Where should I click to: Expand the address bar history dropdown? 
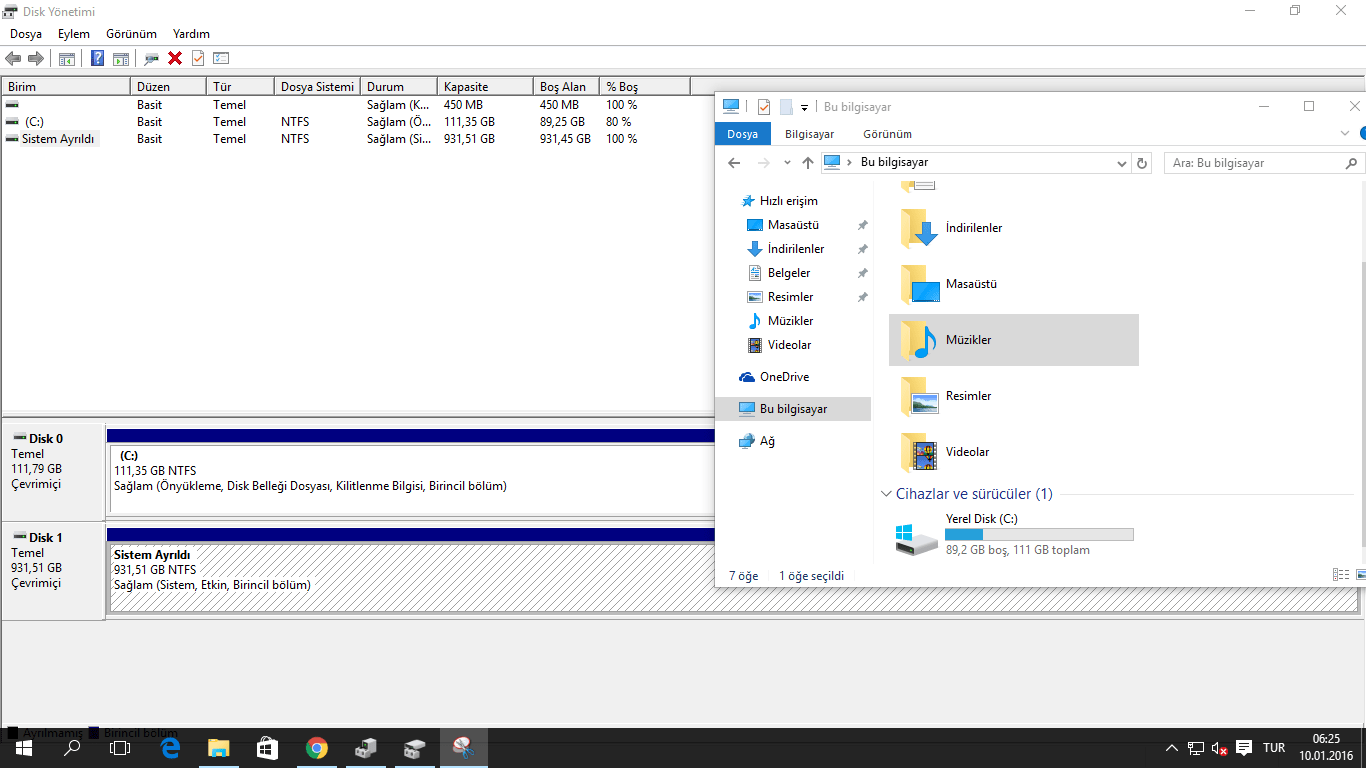tap(1122, 163)
